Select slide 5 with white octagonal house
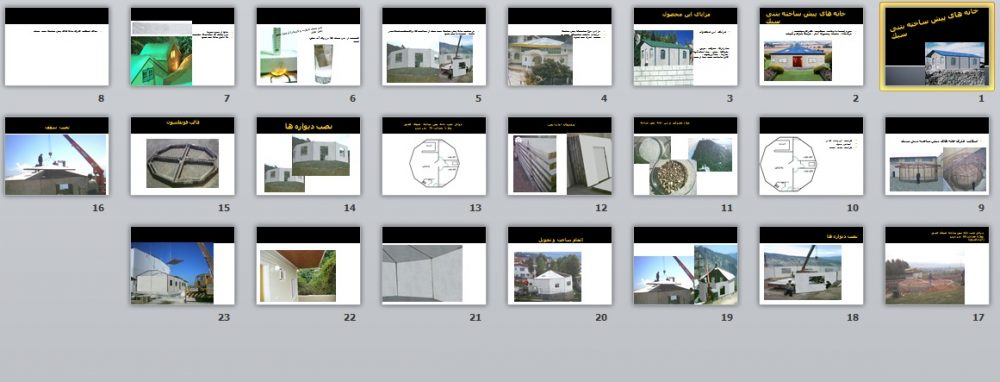Viewport: 1000px width, 382px height. (434, 47)
